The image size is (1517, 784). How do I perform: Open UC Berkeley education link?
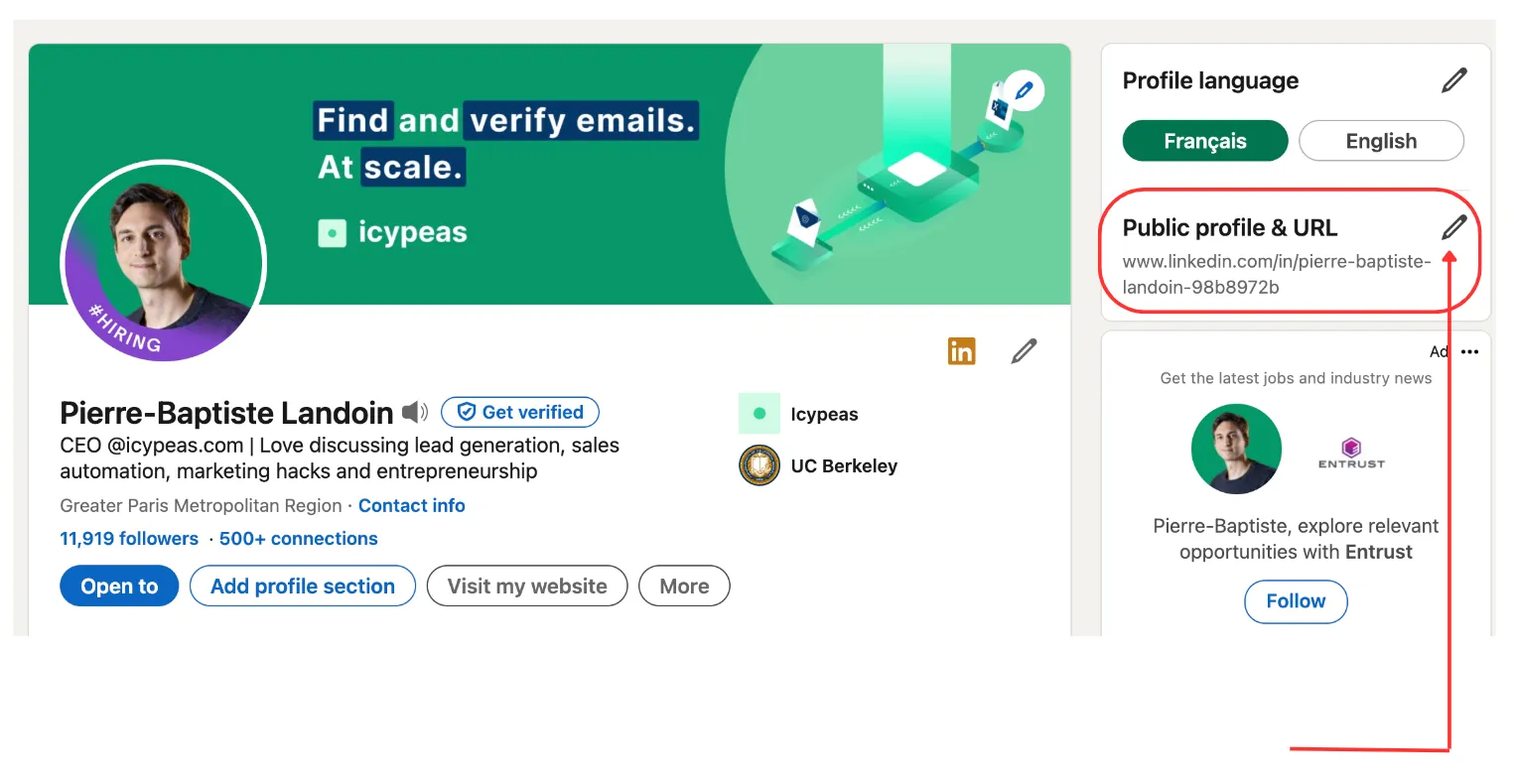844,465
